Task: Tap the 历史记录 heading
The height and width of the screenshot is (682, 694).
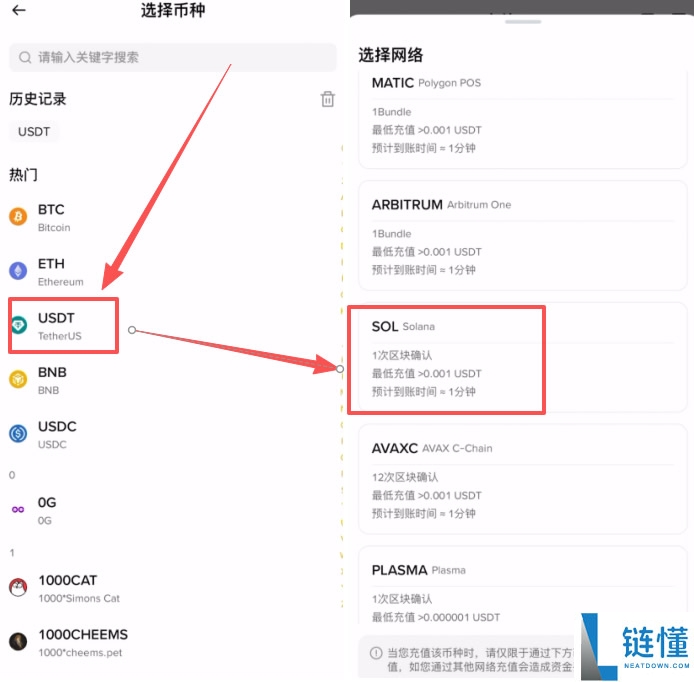Action: click(x=38, y=99)
